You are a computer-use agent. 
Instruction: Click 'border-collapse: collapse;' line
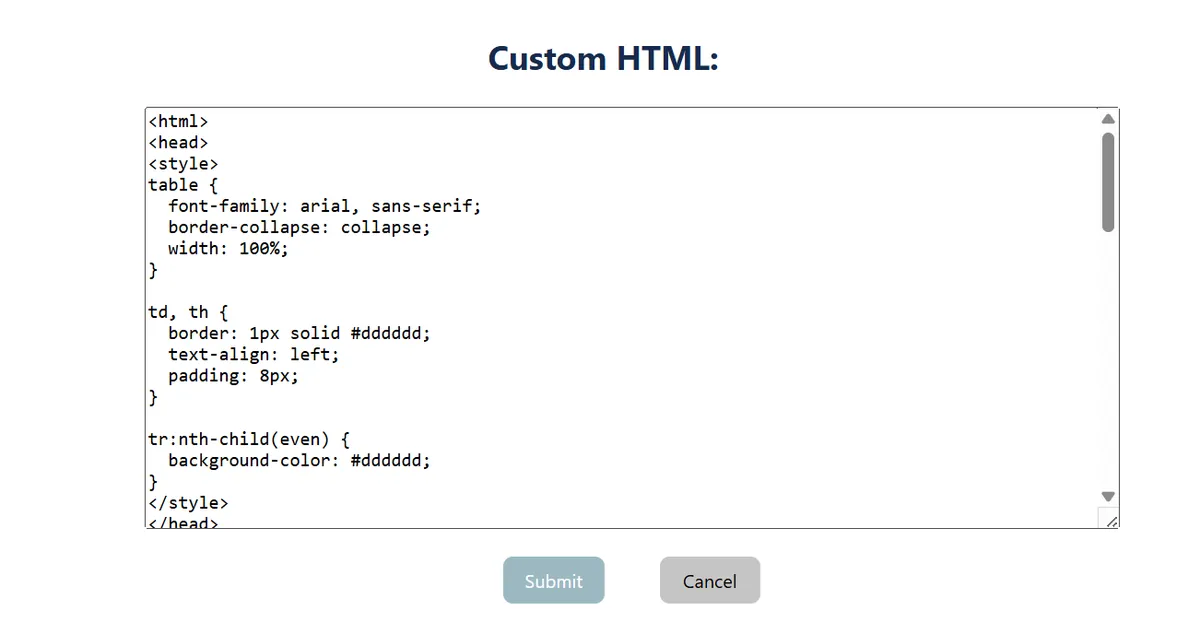[299, 227]
